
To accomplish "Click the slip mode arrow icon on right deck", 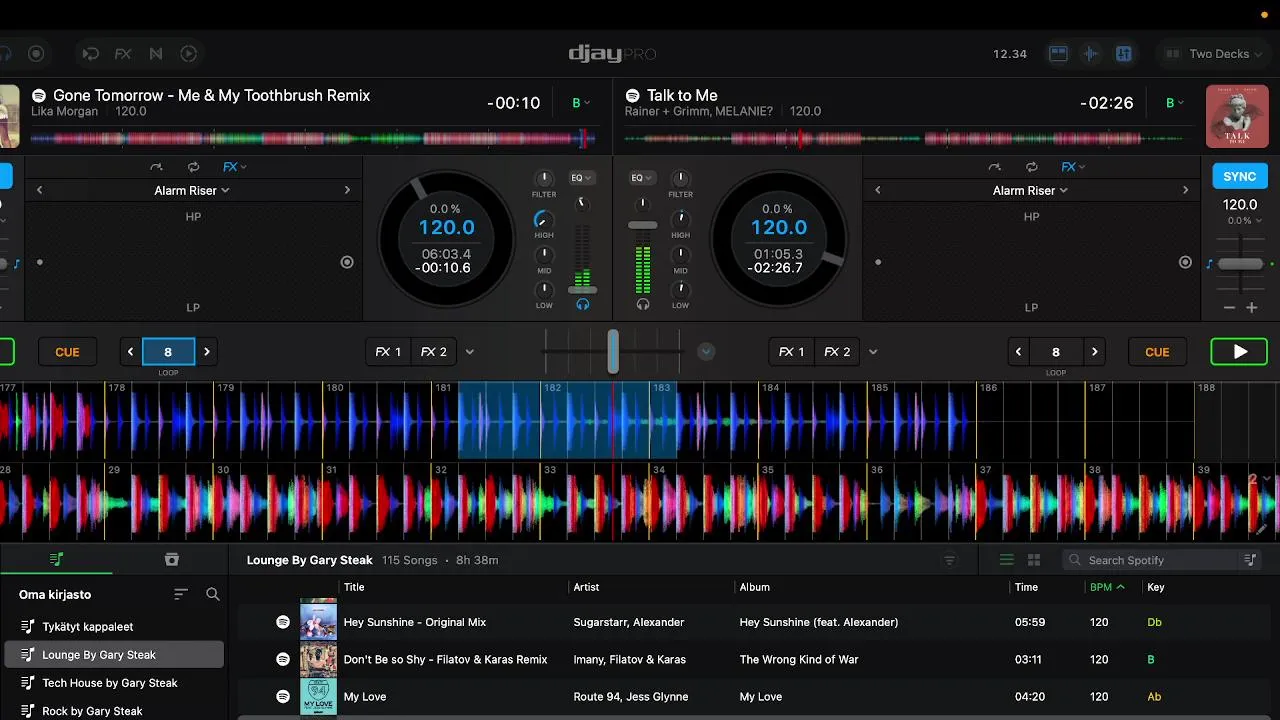I will coord(994,167).
